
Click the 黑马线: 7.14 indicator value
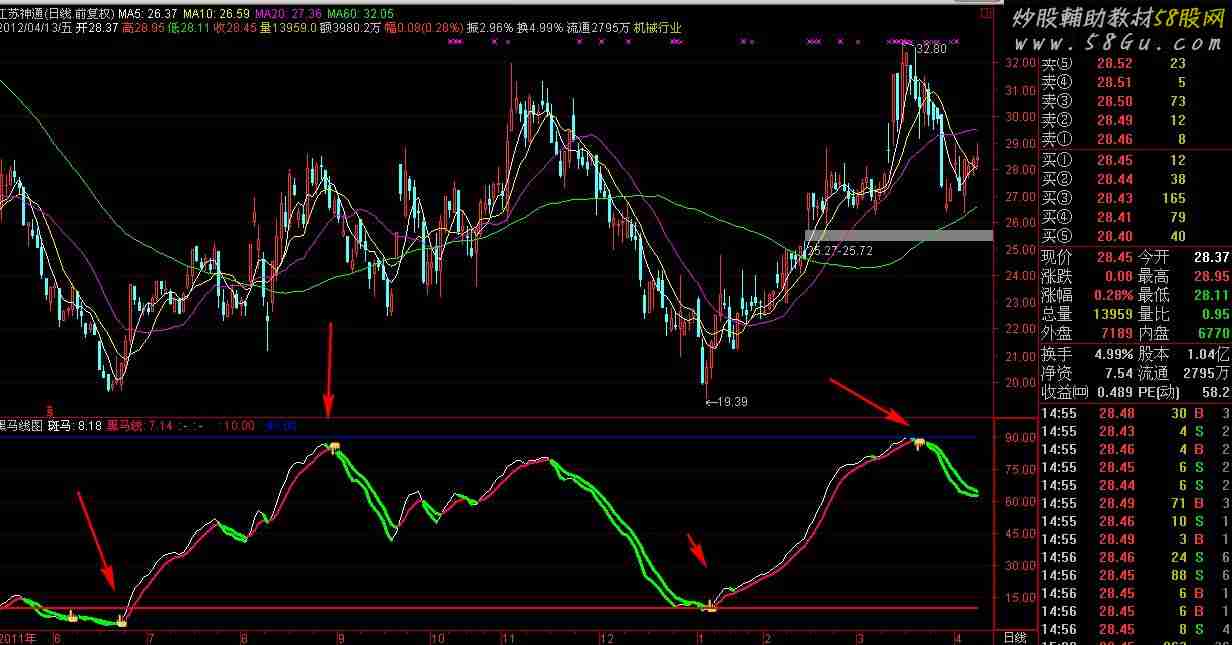[x=141, y=425]
